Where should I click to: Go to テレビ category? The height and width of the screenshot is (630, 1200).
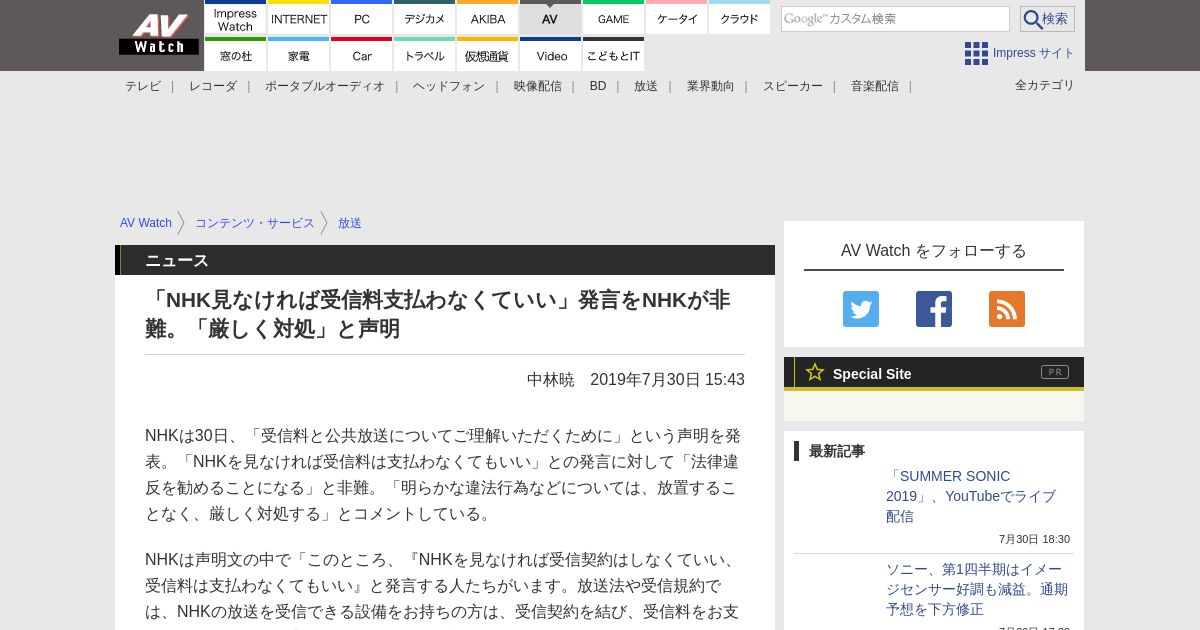pyautogui.click(x=143, y=86)
